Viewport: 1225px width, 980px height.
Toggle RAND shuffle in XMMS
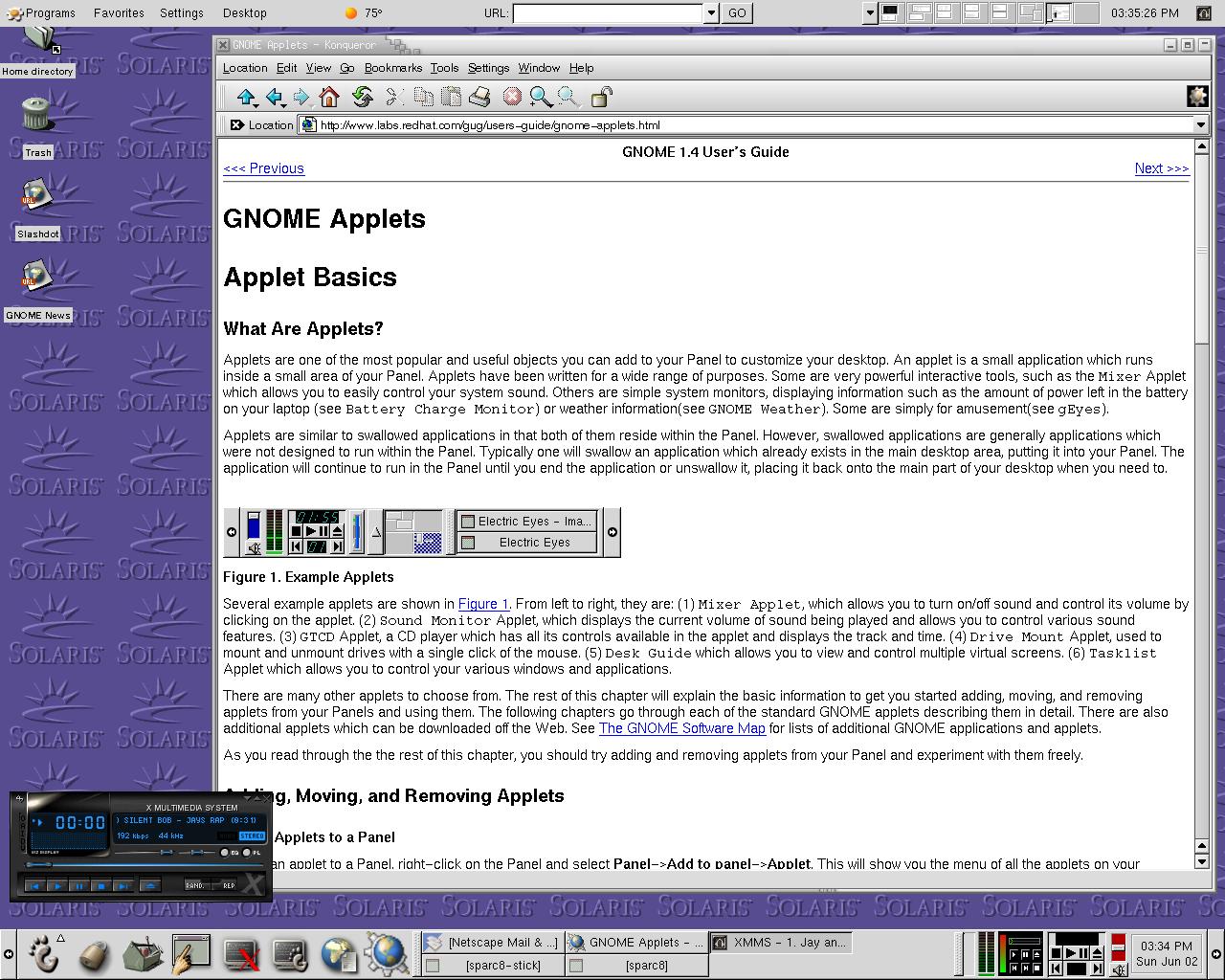pos(195,885)
